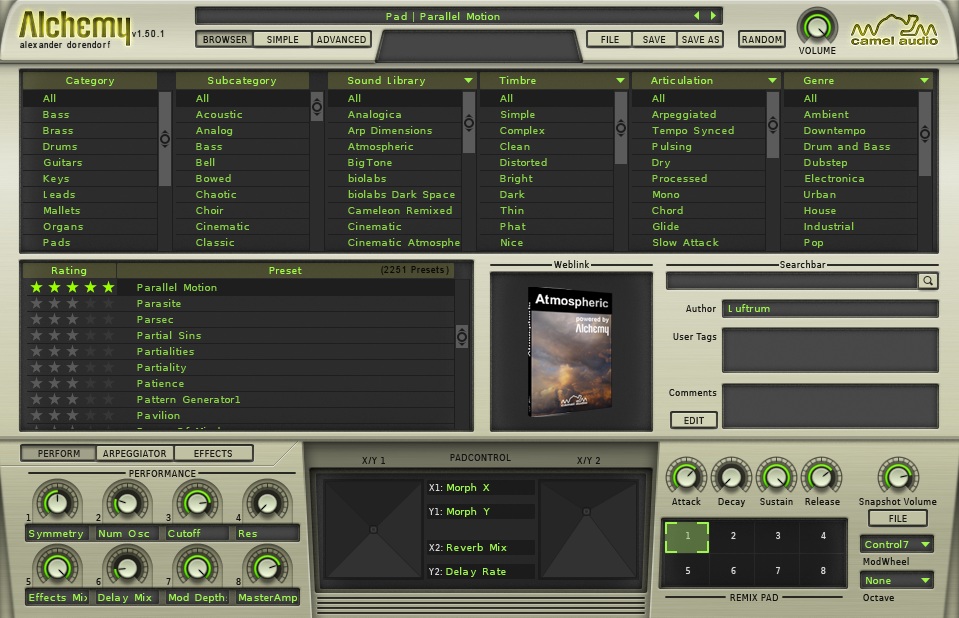
Task: Set Parallel Motion rating to one star
Action: coord(37,288)
